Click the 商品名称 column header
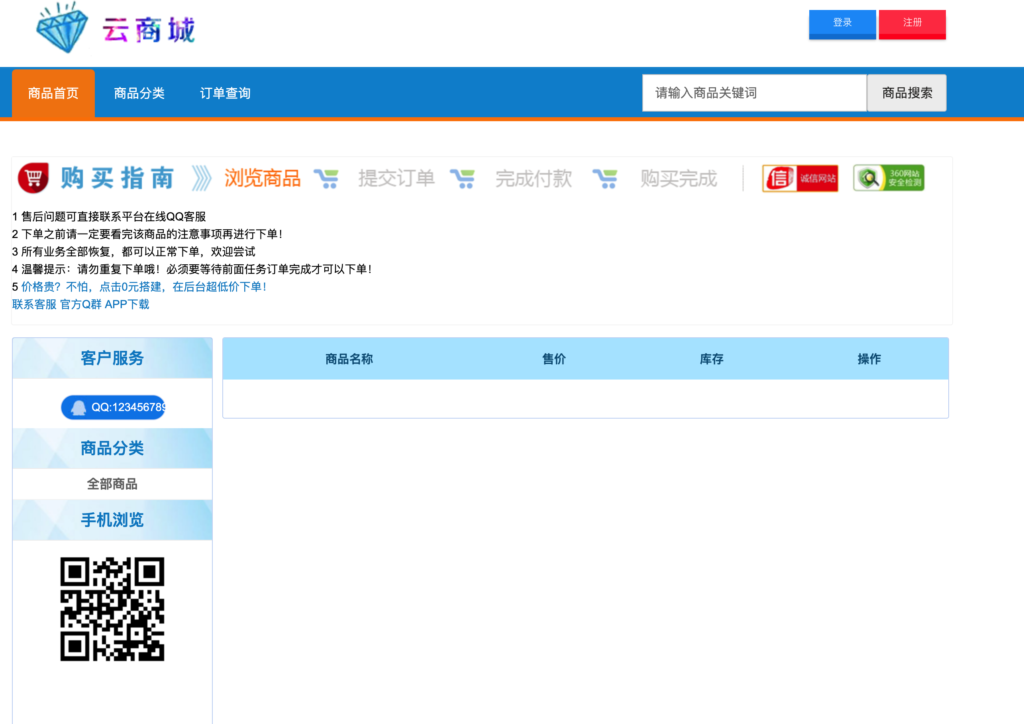 coord(349,359)
